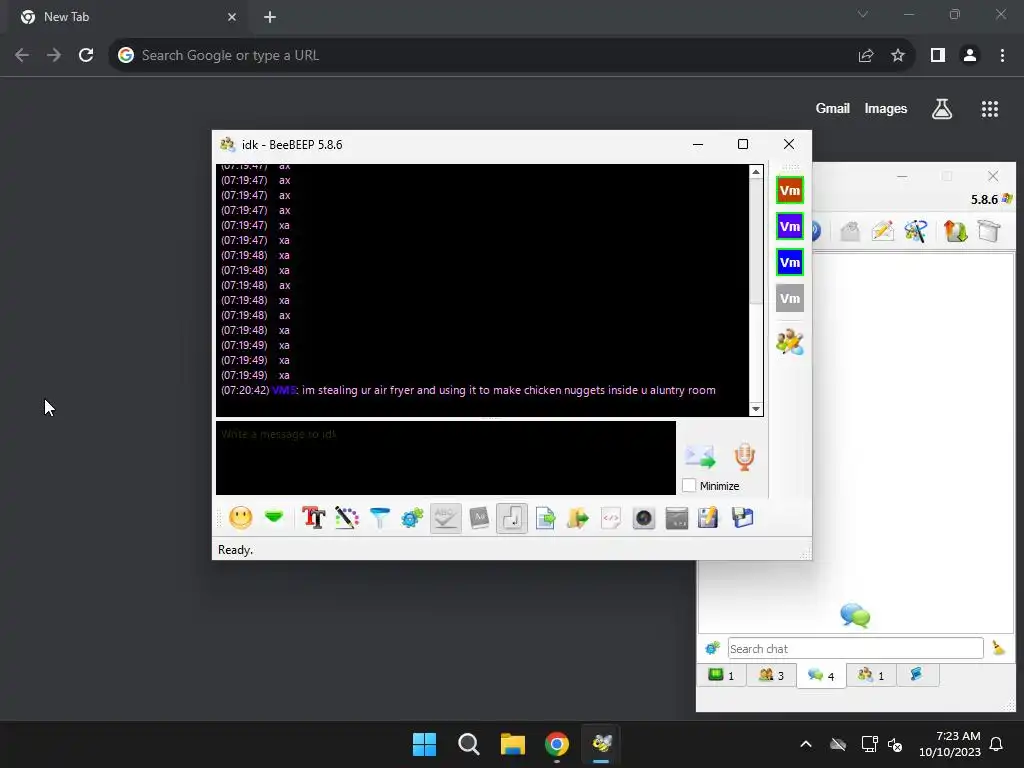Open the font chooser (TT) icon
This screenshot has width=1024, height=768.
[313, 518]
